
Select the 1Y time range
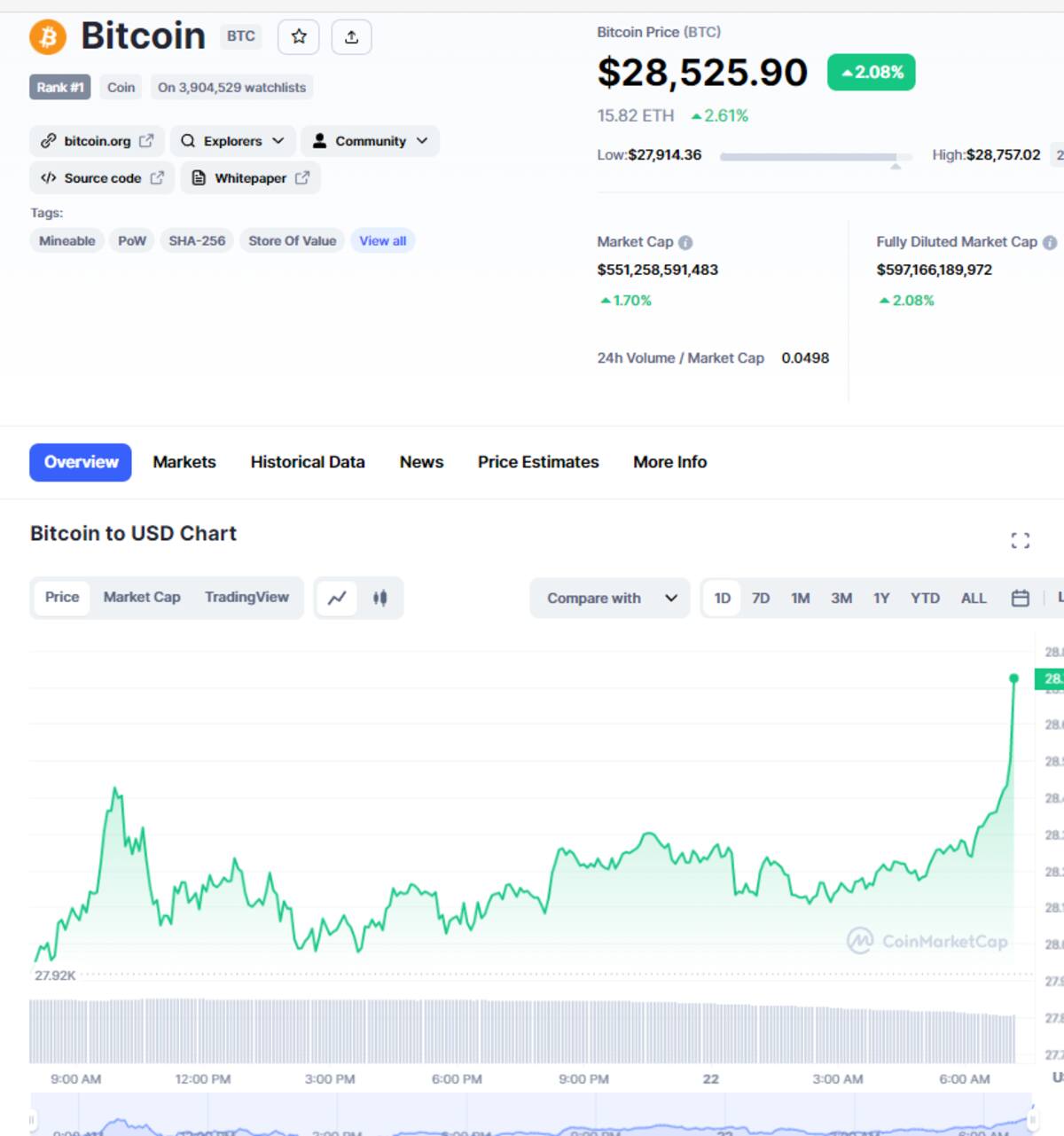click(x=881, y=599)
